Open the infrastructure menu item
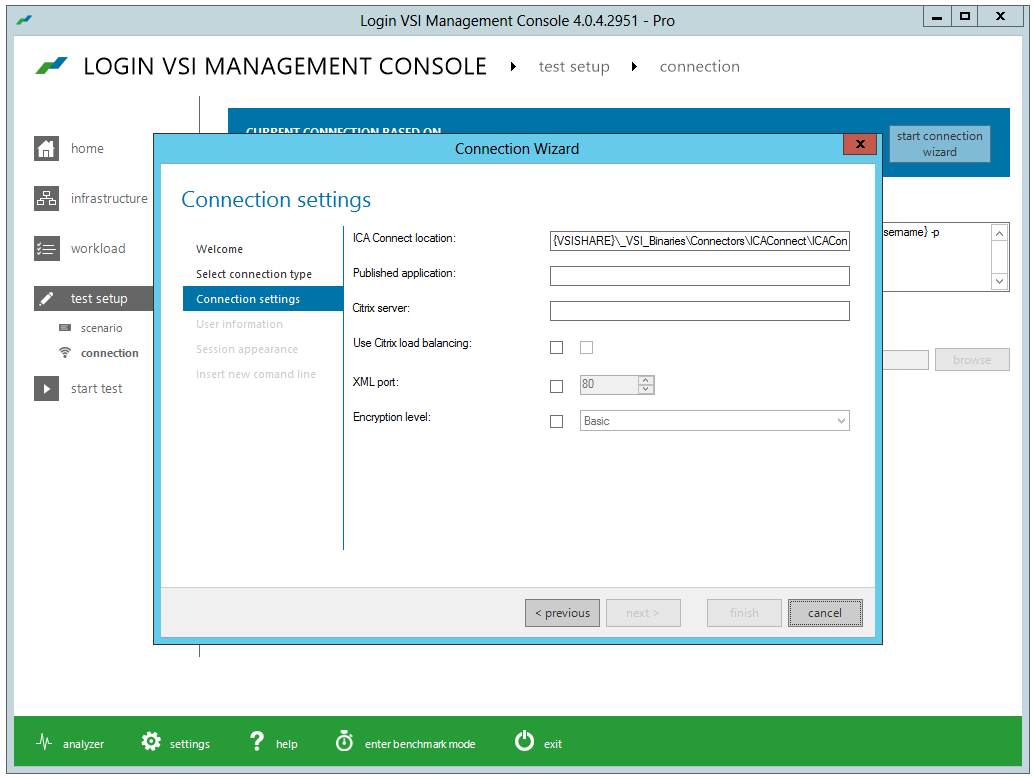Viewport: 1034px width, 779px height. 109,199
